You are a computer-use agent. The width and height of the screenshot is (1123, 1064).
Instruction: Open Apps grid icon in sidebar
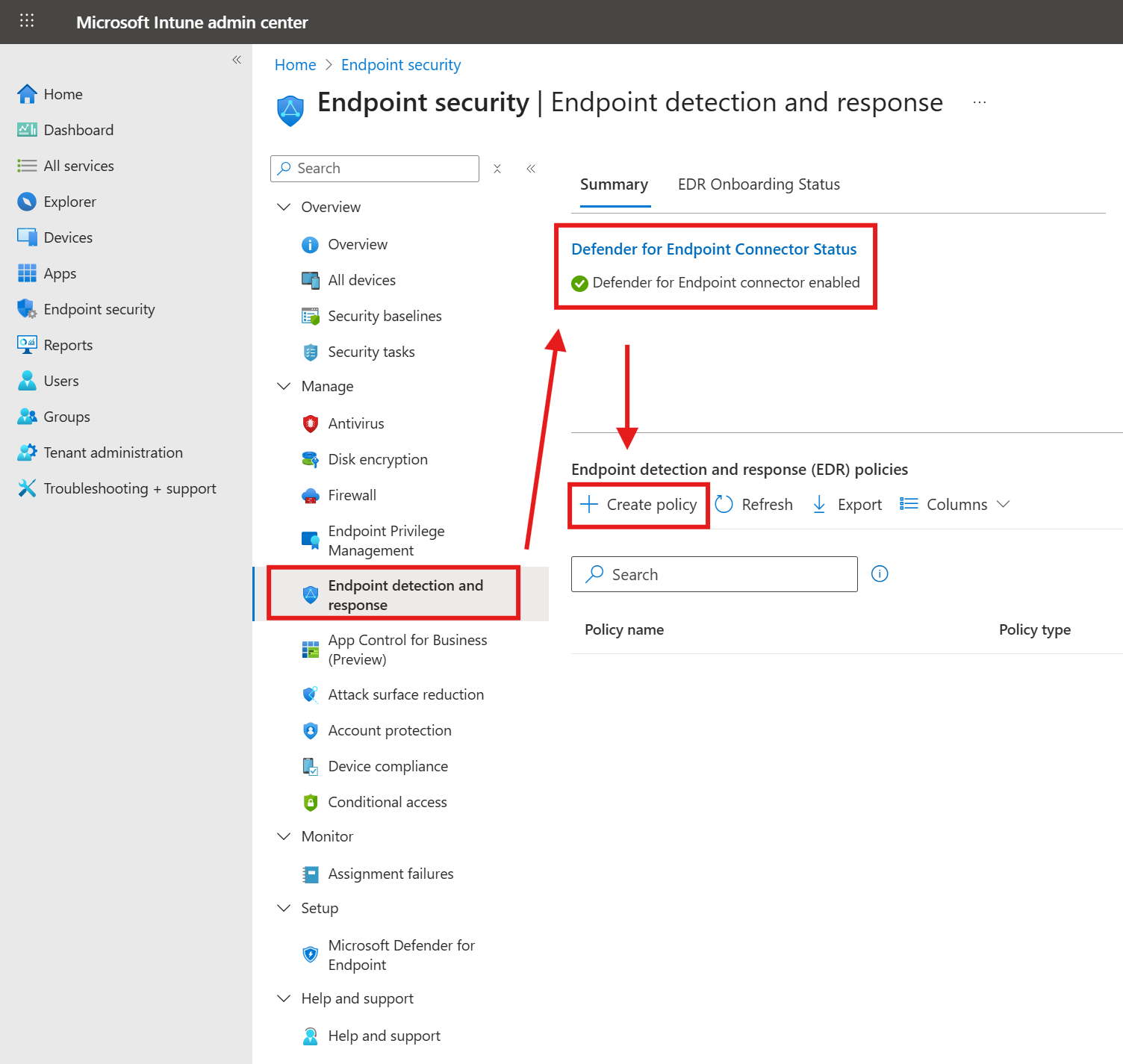point(27,273)
